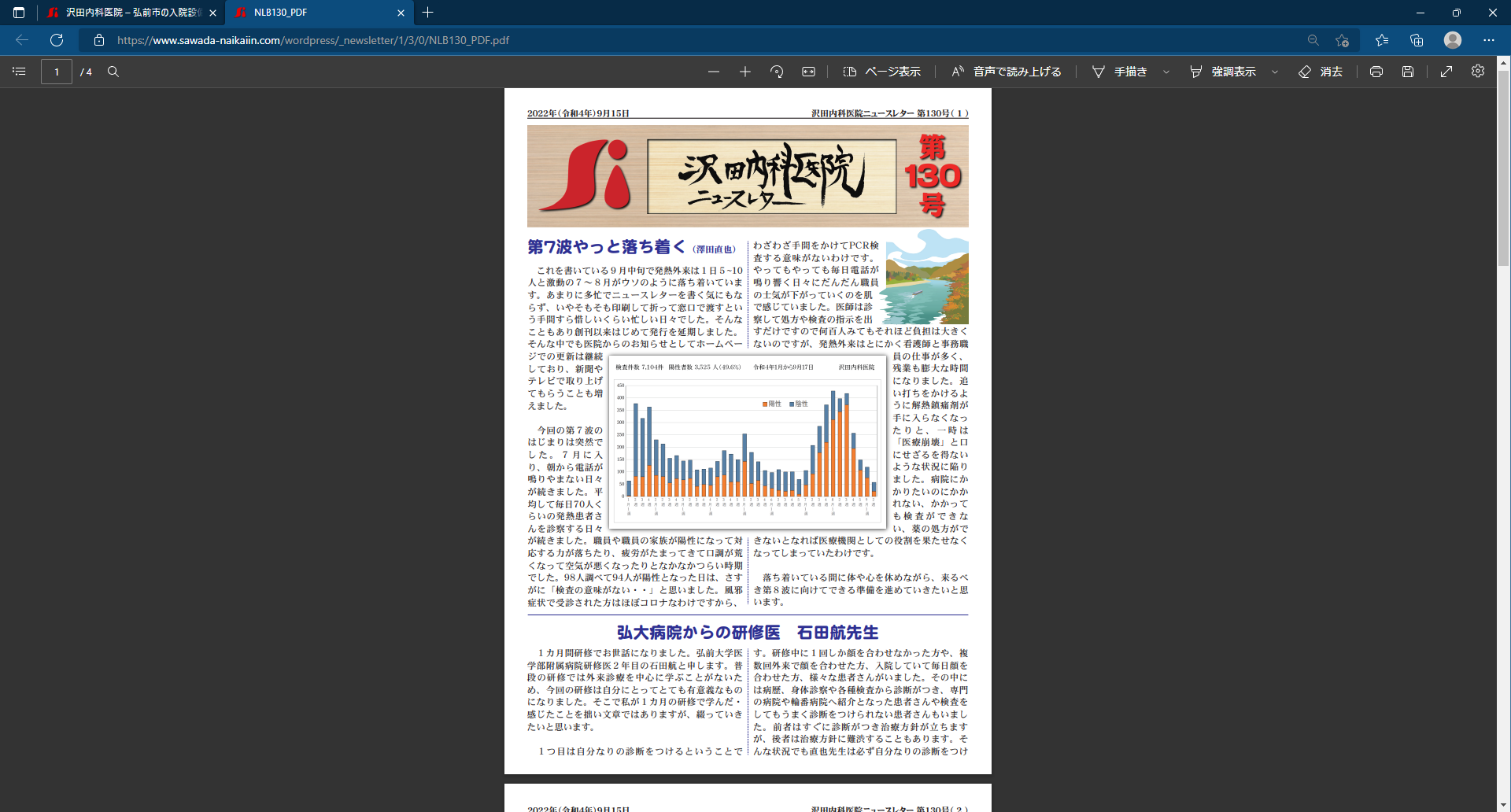
Task: Open browser zoom magnifier in address bar
Action: tap(1313, 40)
